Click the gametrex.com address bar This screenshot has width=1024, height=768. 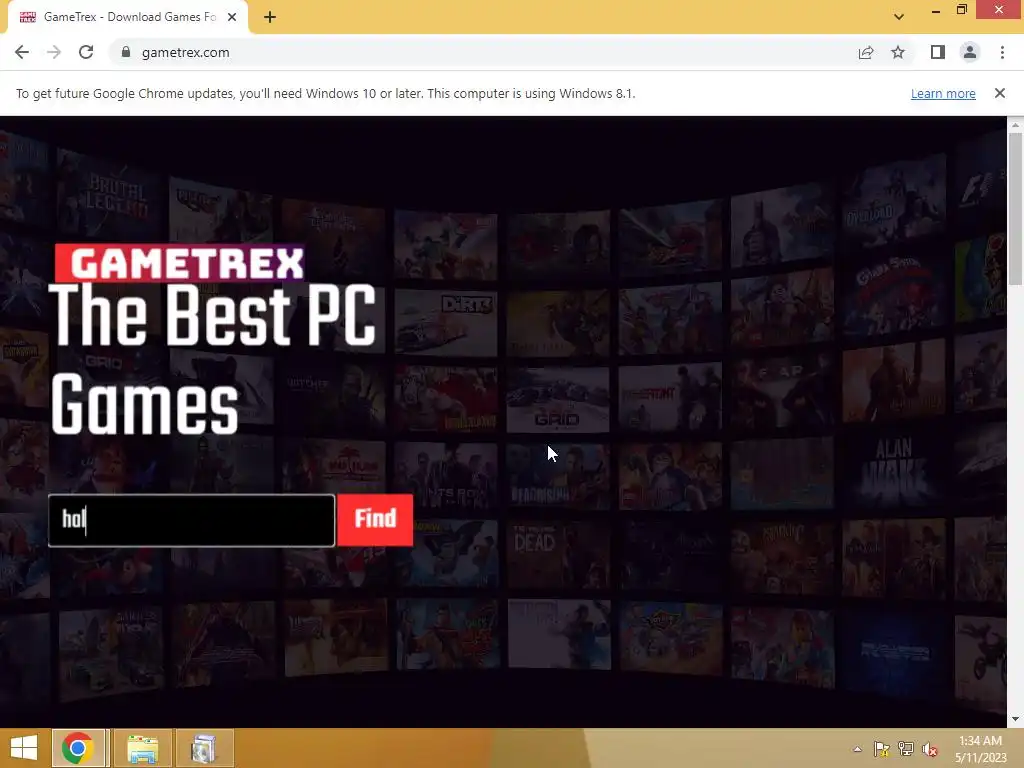pos(483,52)
